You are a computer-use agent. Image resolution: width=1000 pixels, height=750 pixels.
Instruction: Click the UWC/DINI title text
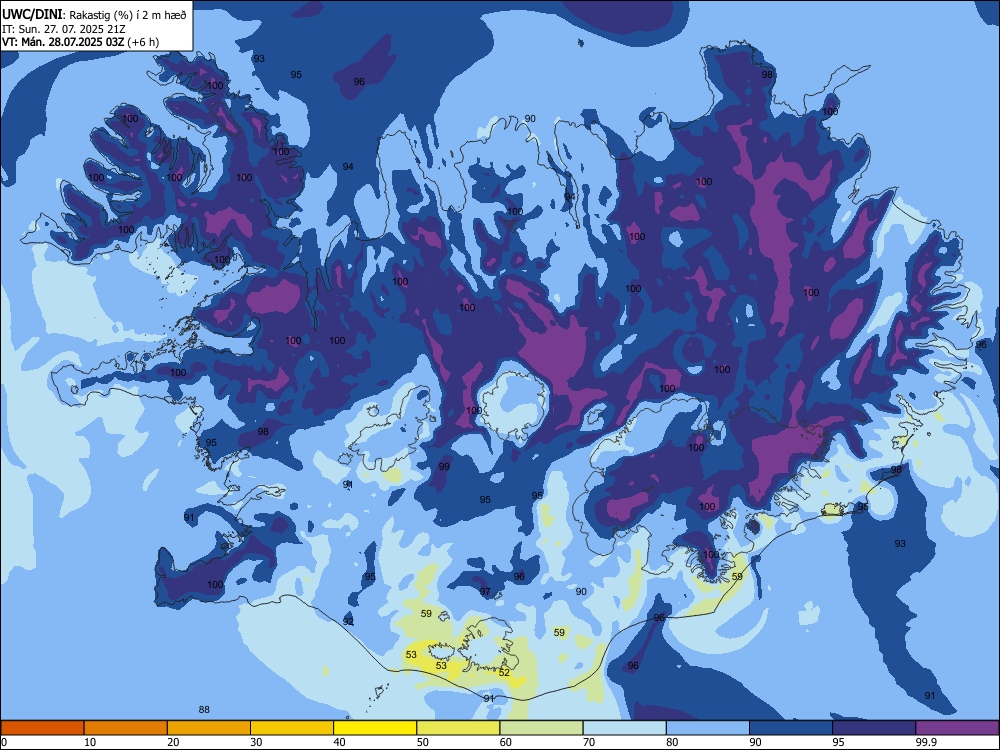[32, 15]
